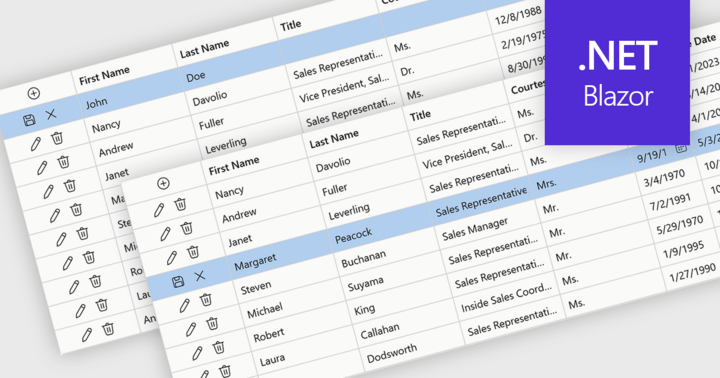The width and height of the screenshot is (720, 378).
Task: Cancel editing the Margaret Peacock row
Action: click(x=200, y=276)
